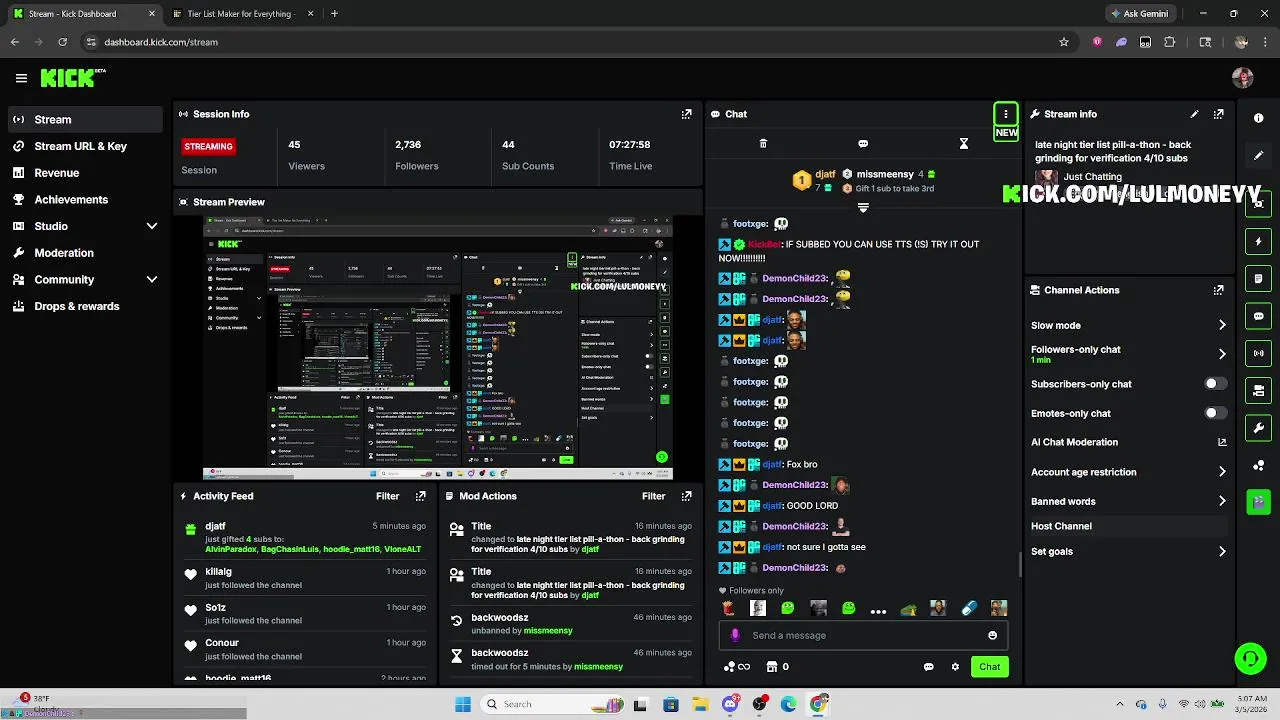Screen dimensions: 1280x720
Task: Click the document icon in right sidebar
Action: 1258,279
